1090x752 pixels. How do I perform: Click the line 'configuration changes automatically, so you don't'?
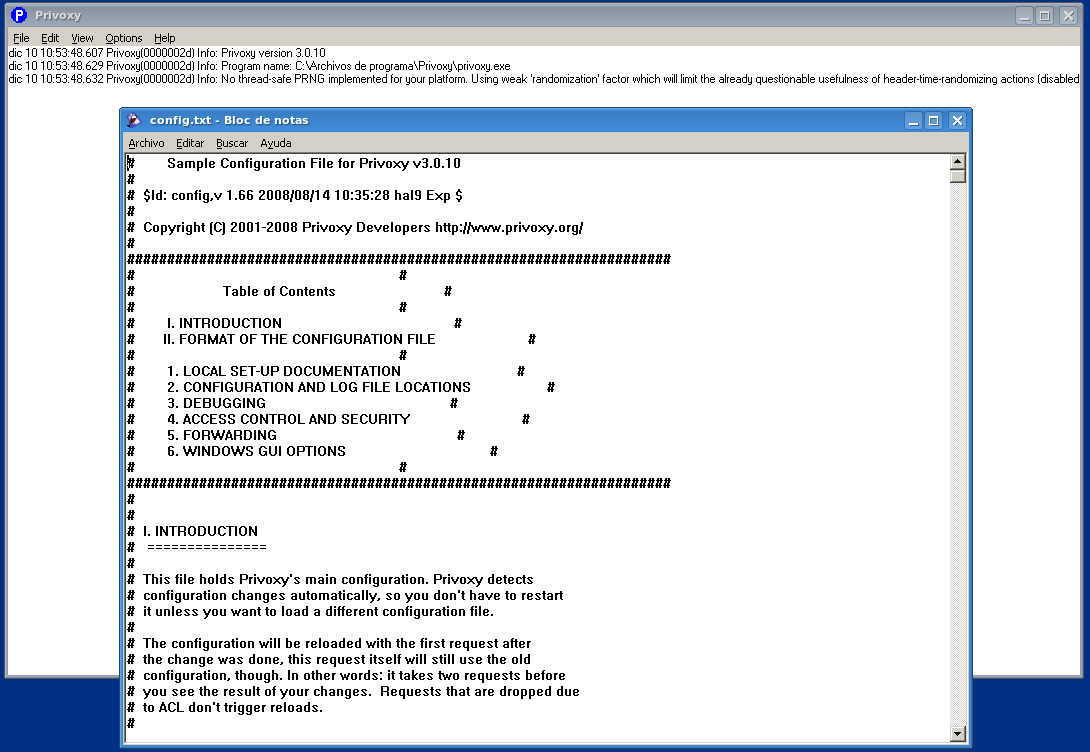pos(353,596)
